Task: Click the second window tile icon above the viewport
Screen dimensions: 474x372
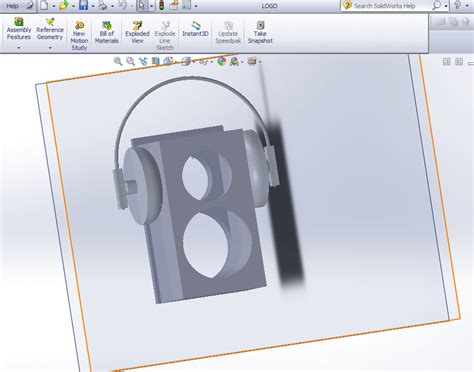Action: (459, 61)
